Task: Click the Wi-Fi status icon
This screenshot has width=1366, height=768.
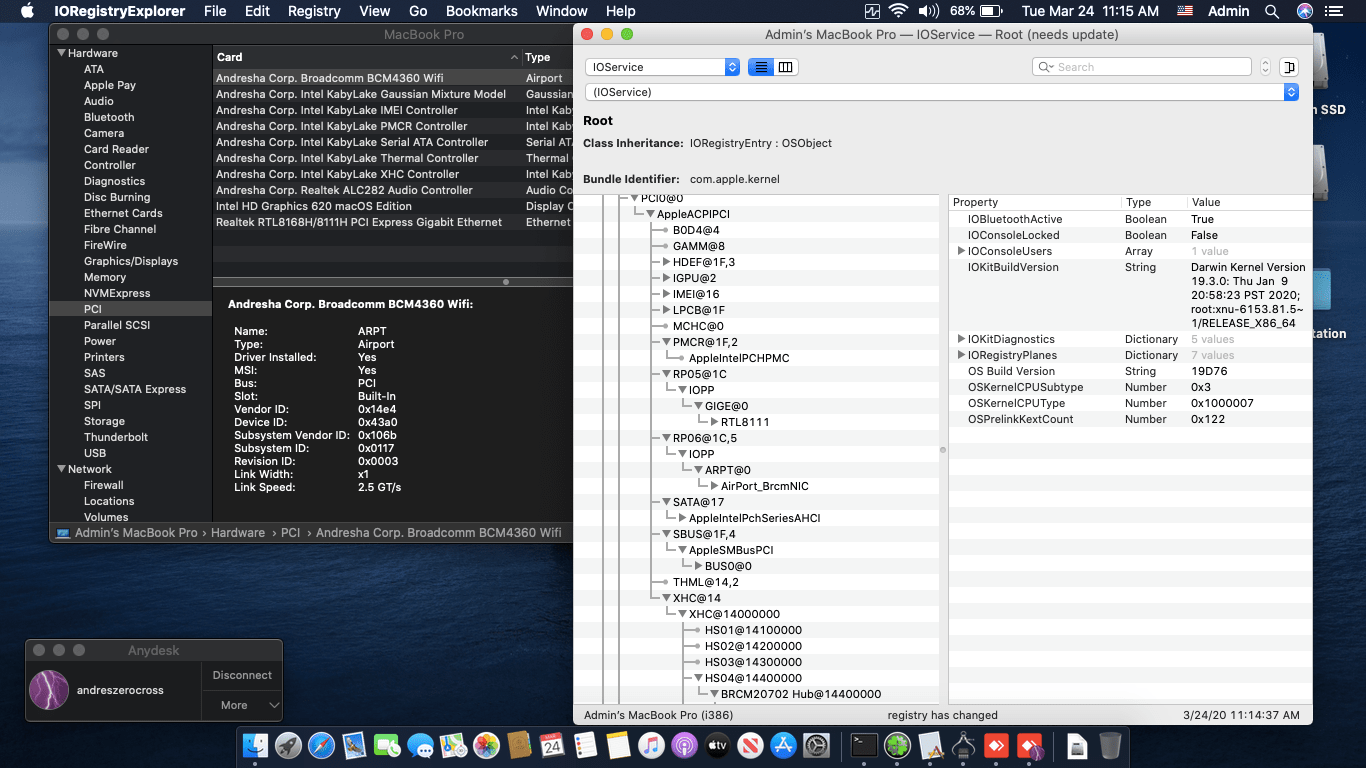Action: 898,11
